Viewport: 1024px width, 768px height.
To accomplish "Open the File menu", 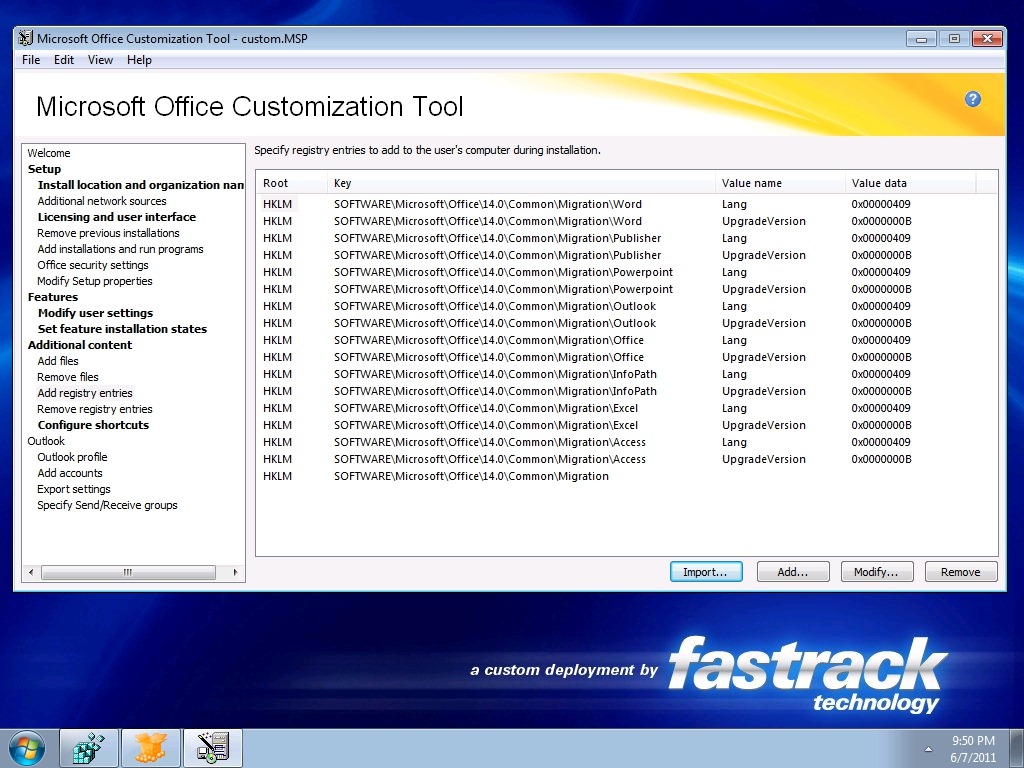I will (31, 60).
